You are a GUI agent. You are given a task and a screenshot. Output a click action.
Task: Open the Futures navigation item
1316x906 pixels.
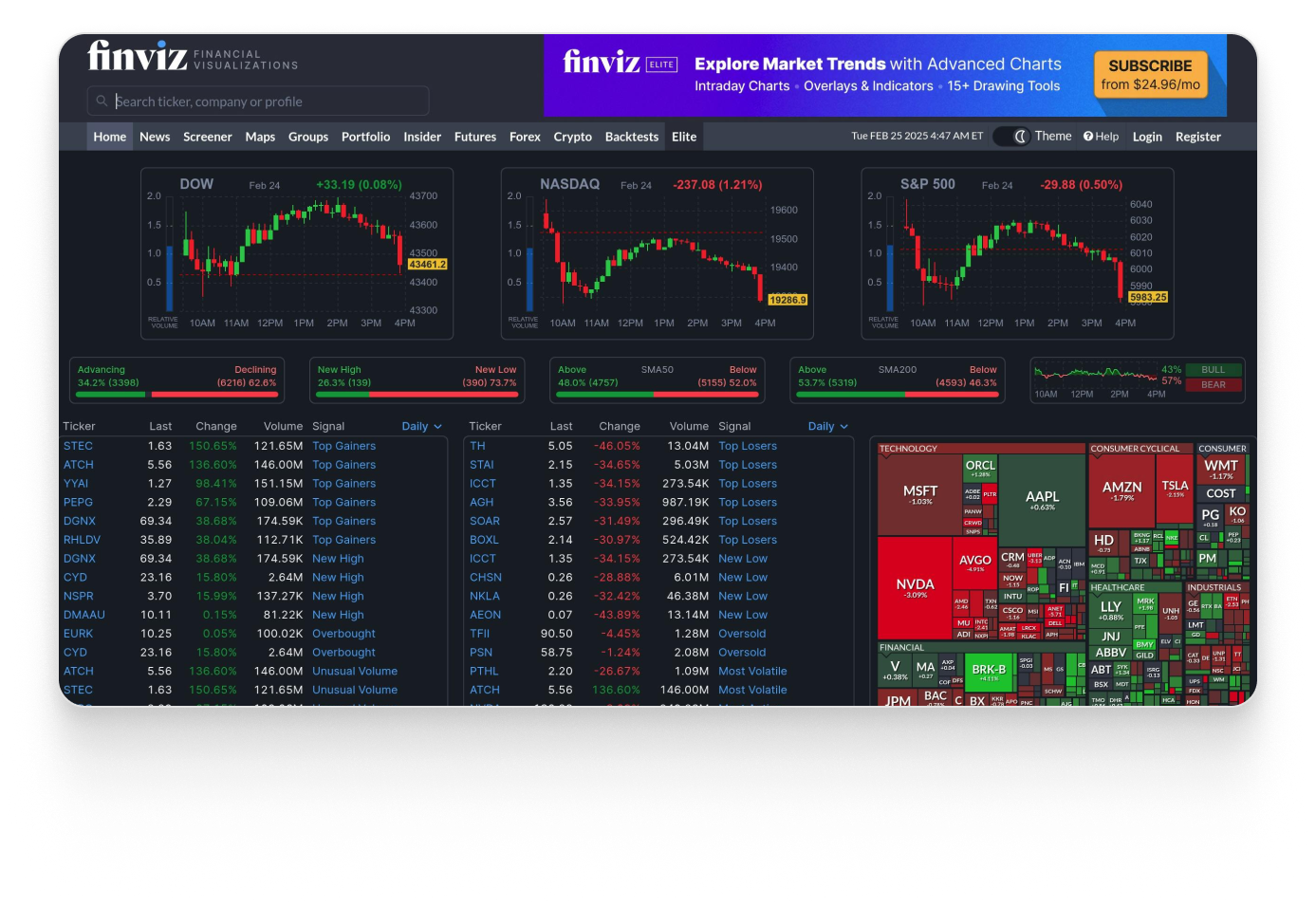[x=474, y=137]
